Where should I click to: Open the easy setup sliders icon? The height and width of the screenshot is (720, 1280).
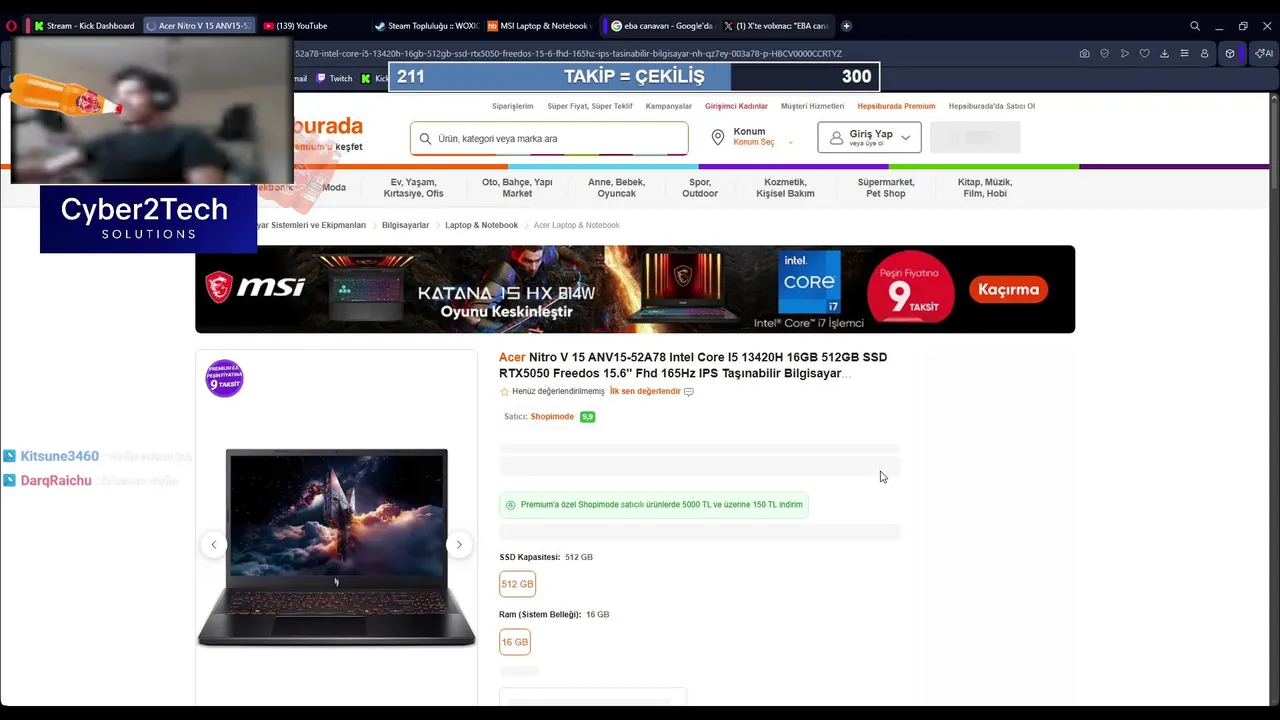click(1184, 54)
